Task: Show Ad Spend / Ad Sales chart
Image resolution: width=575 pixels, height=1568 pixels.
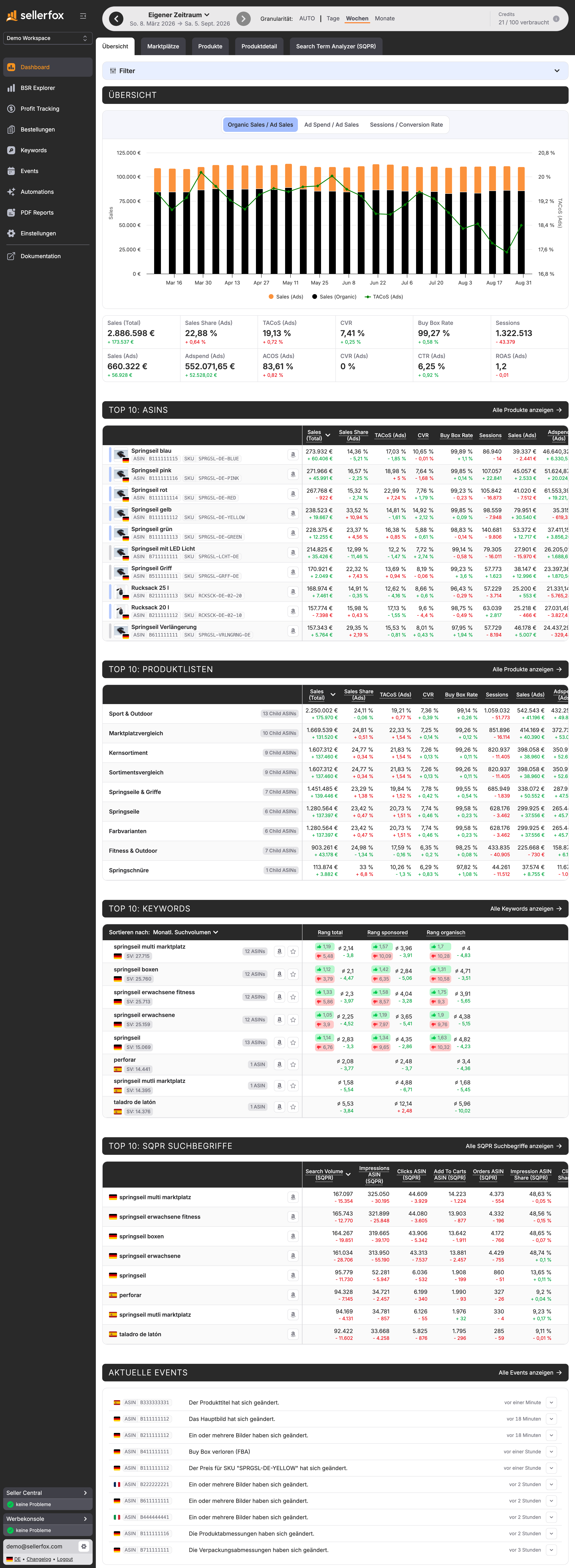Action: (332, 125)
